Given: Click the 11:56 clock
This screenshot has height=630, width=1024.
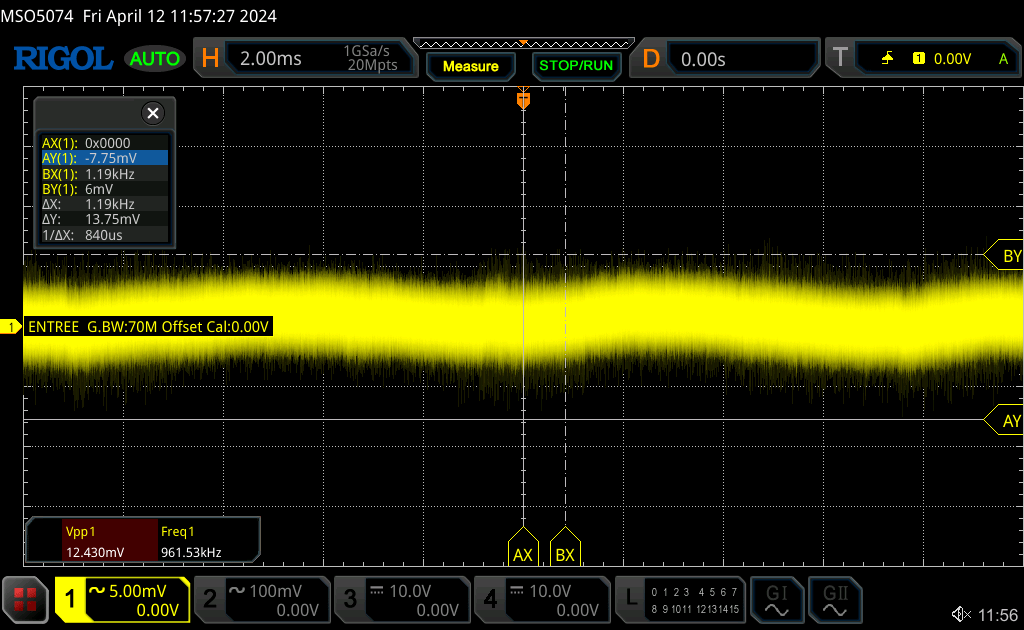Looking at the screenshot, I should tap(998, 615).
